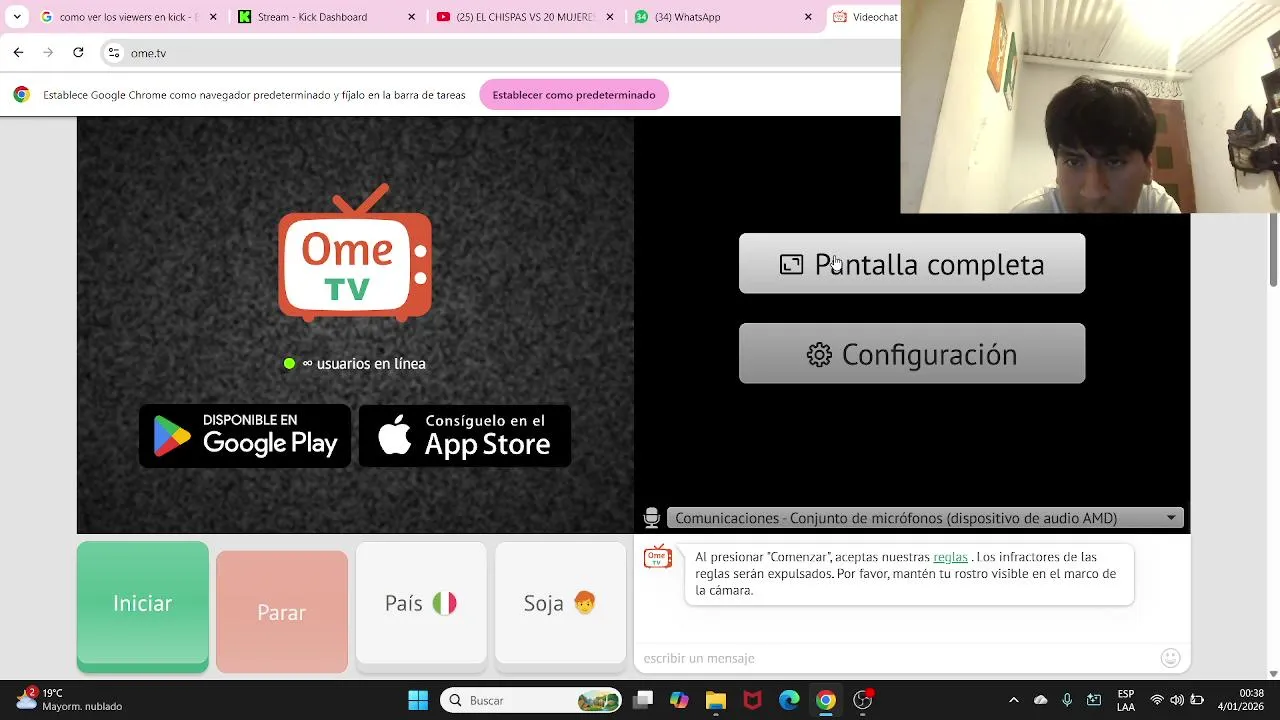Viewport: 1280px width, 720px height.
Task: View site information icon in address bar
Action: point(114,53)
